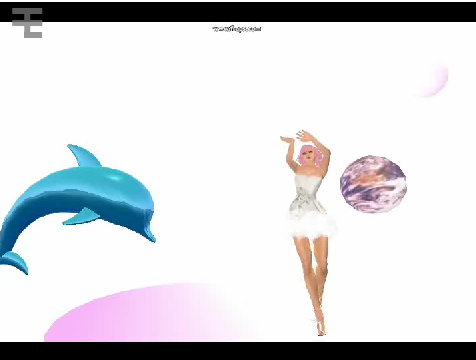Viewport: 476px width, 360px height.
Task: Click the white skirt ruffles on the dress
Action: (312, 227)
